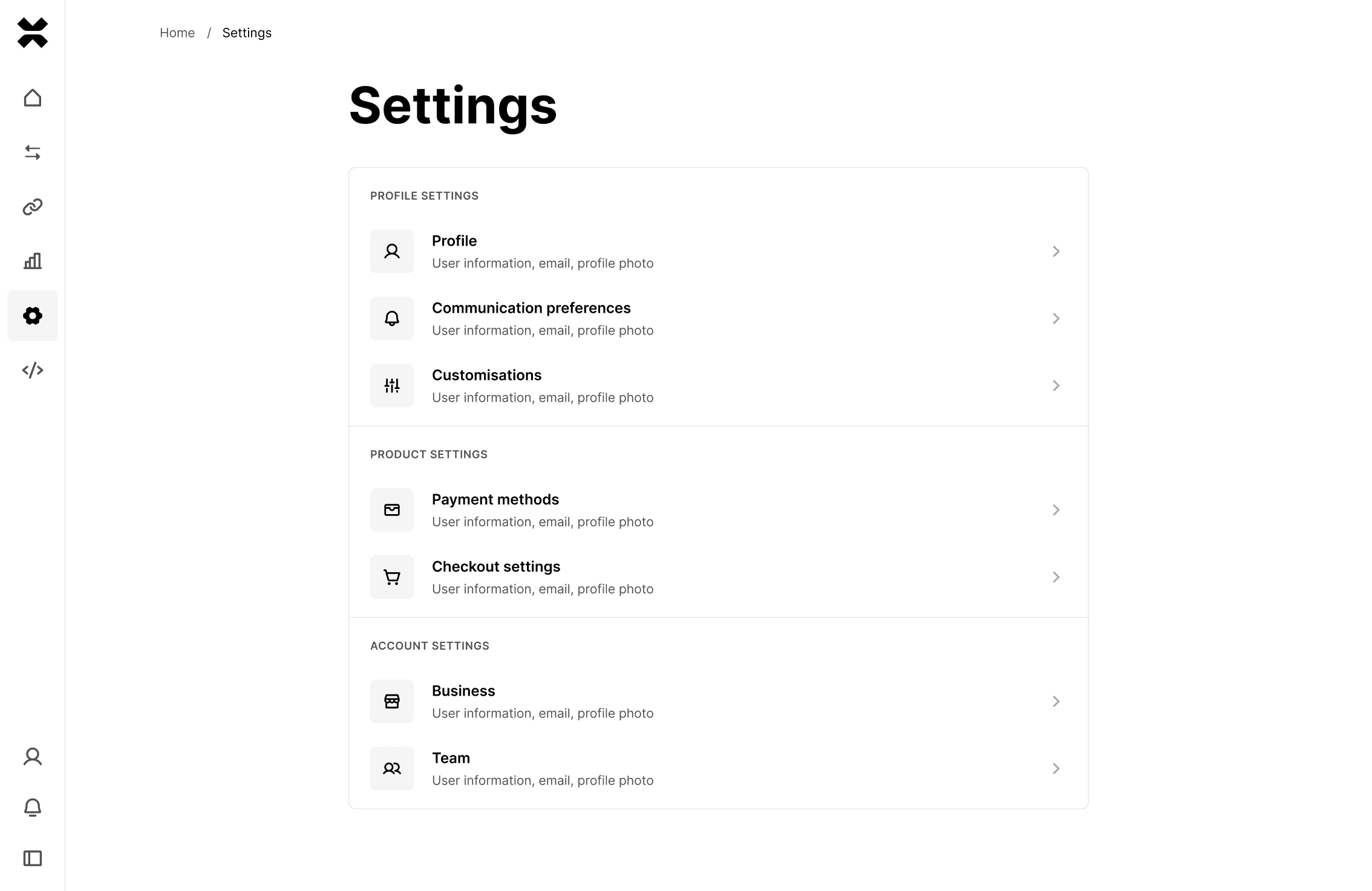Viewport: 1372px width, 891px height.
Task: Select the link chain icon in sidebar
Action: click(33, 207)
